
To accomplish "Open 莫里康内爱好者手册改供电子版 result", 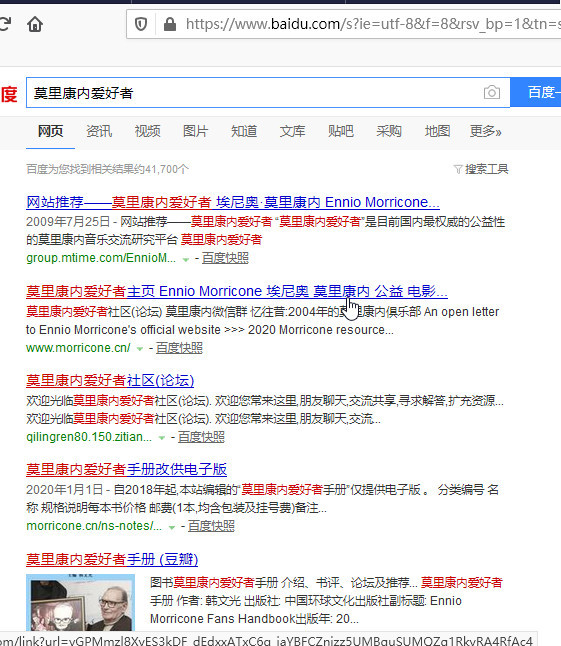I will (126, 469).
